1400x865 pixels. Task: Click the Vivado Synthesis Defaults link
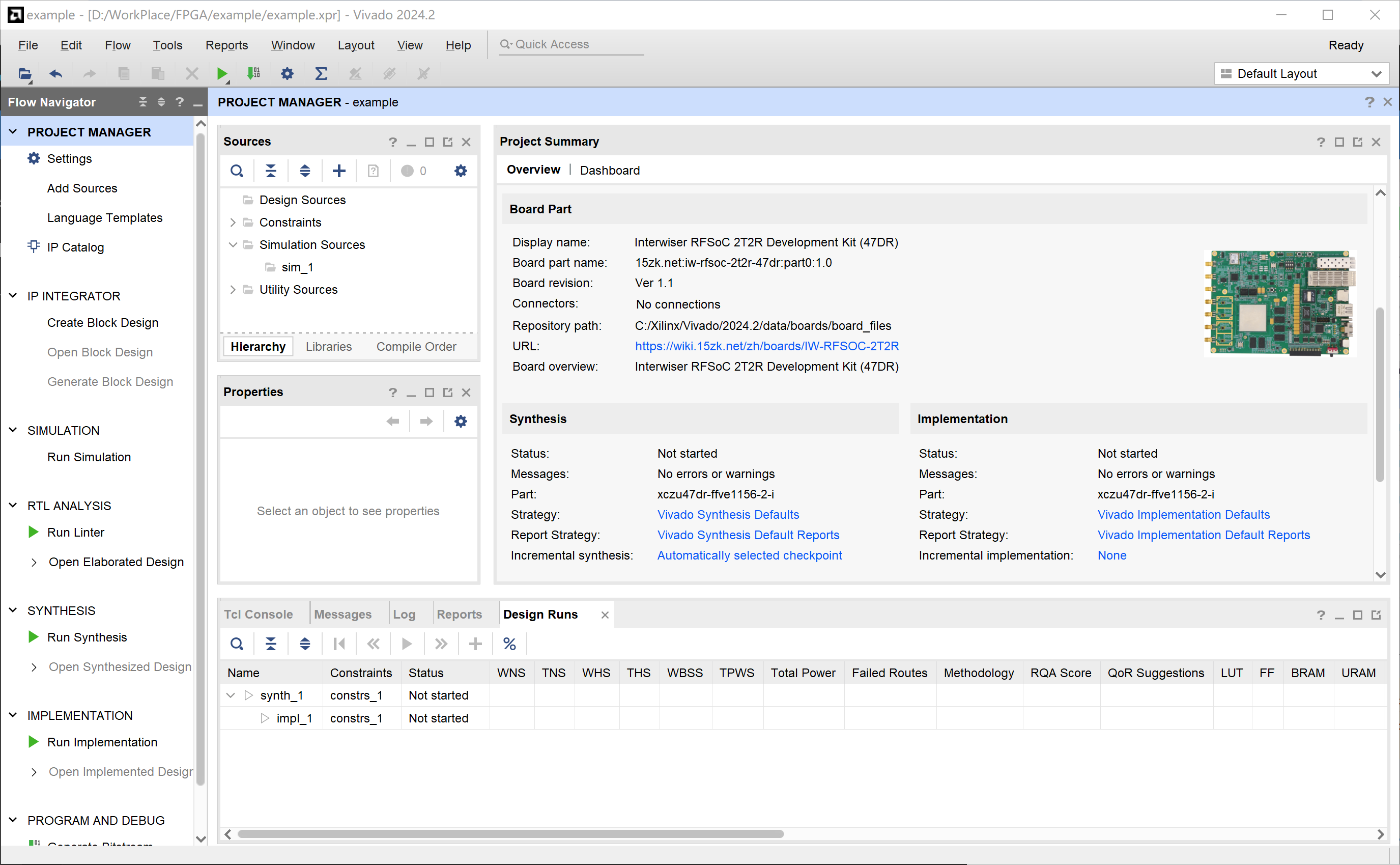[728, 515]
